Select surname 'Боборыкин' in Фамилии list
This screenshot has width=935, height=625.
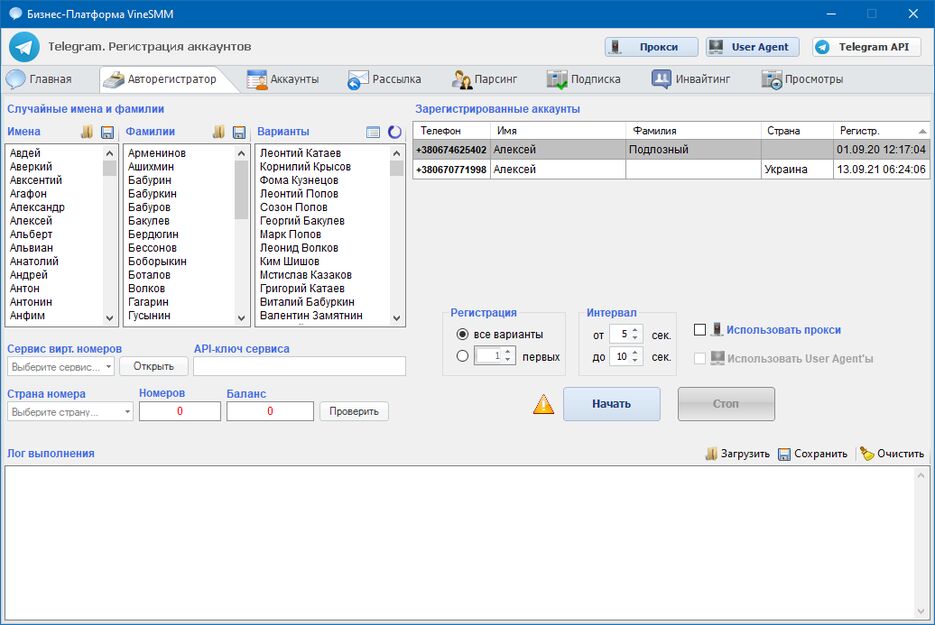click(157, 262)
